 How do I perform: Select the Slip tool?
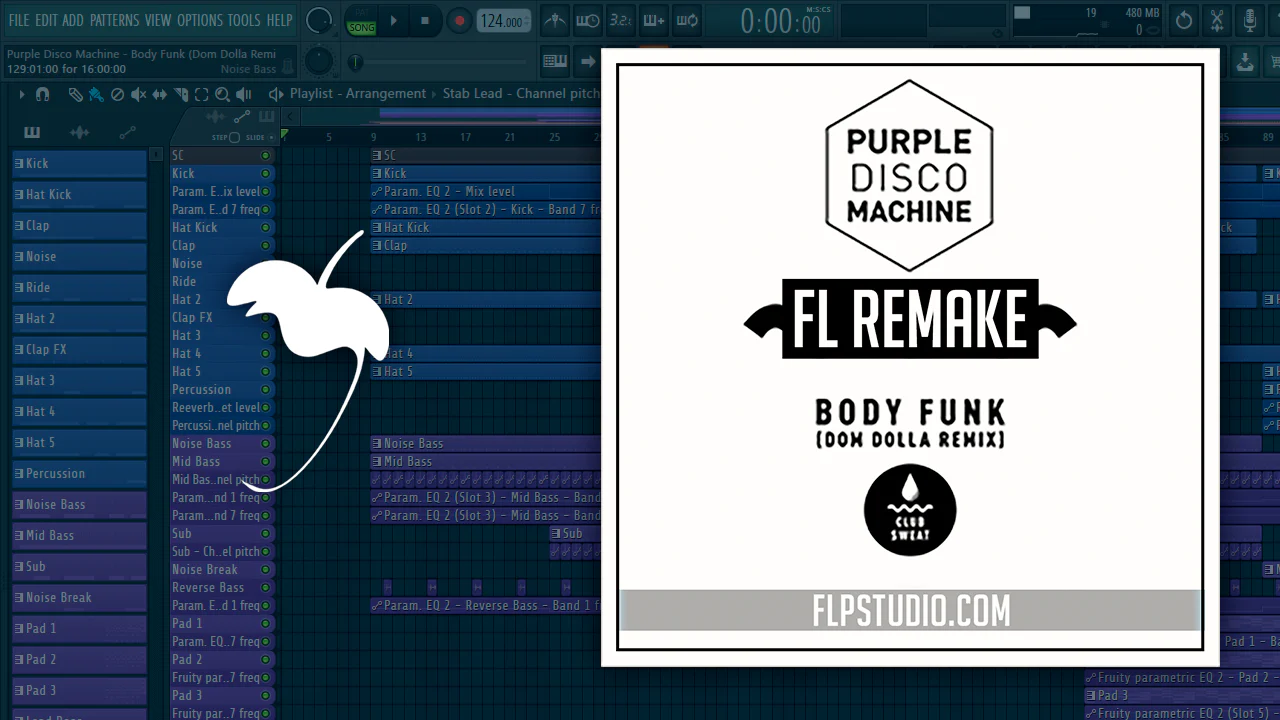159,94
